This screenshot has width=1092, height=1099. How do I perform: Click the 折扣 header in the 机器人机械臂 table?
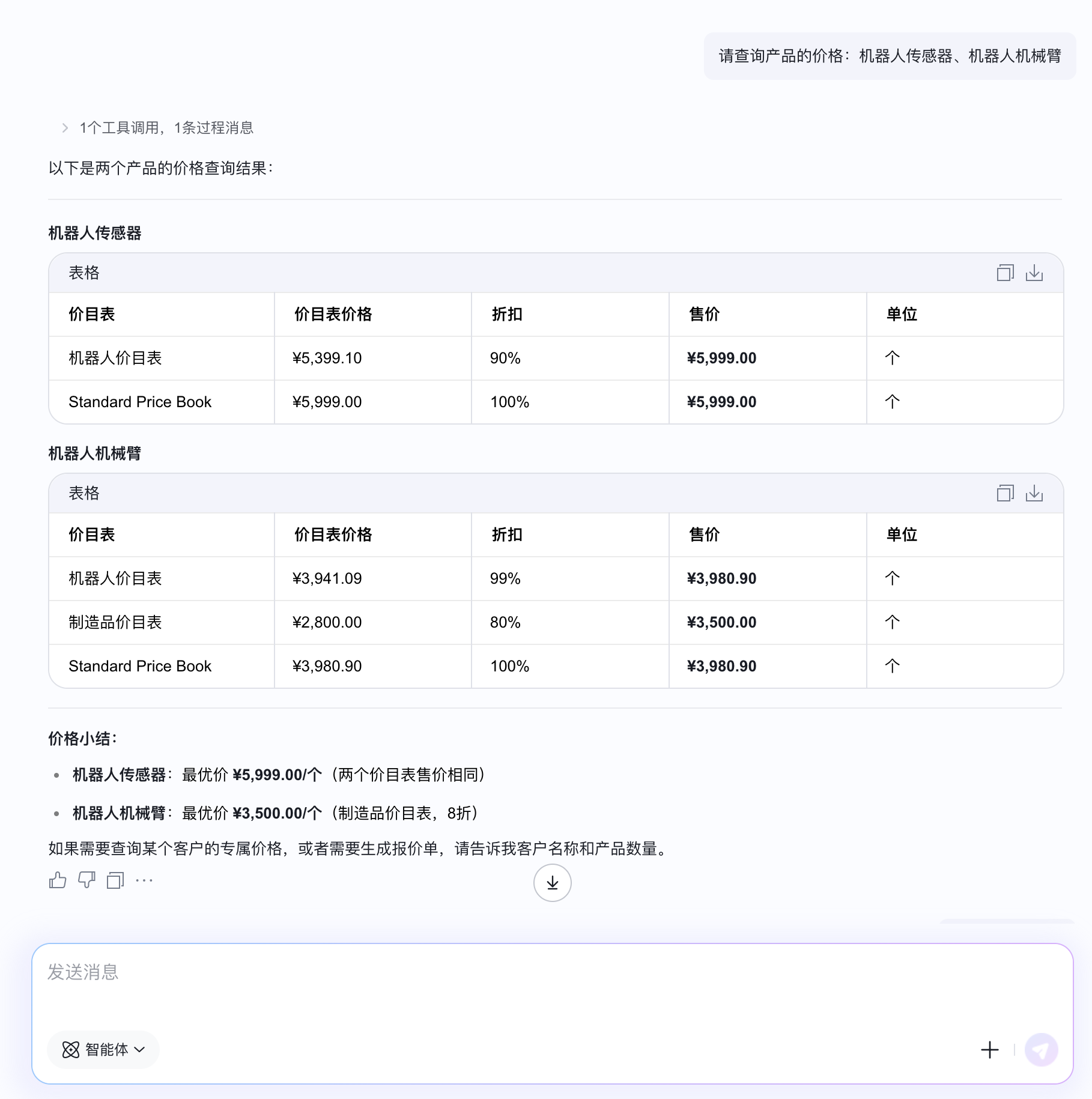coord(507,534)
